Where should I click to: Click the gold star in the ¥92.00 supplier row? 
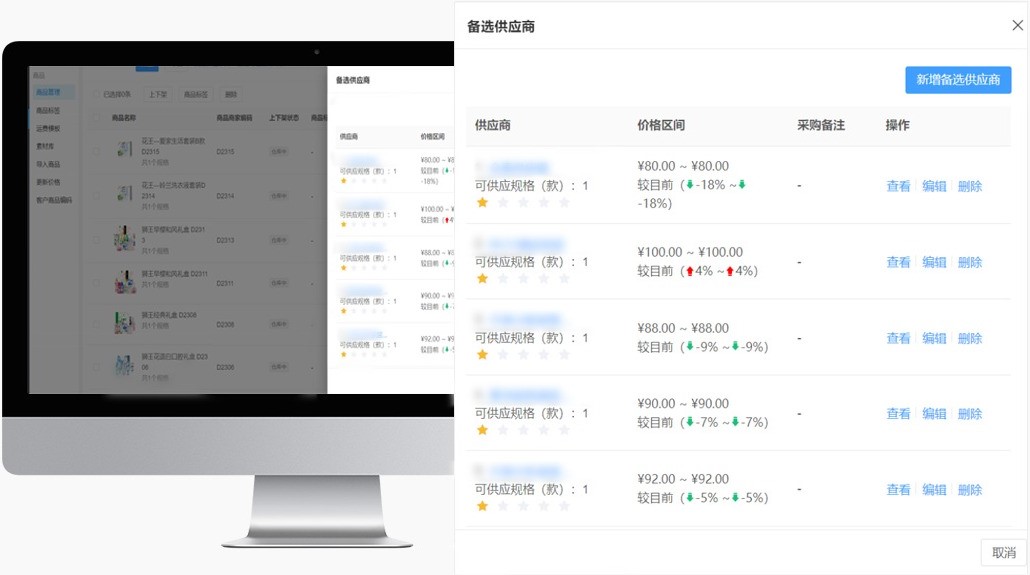(x=482, y=507)
